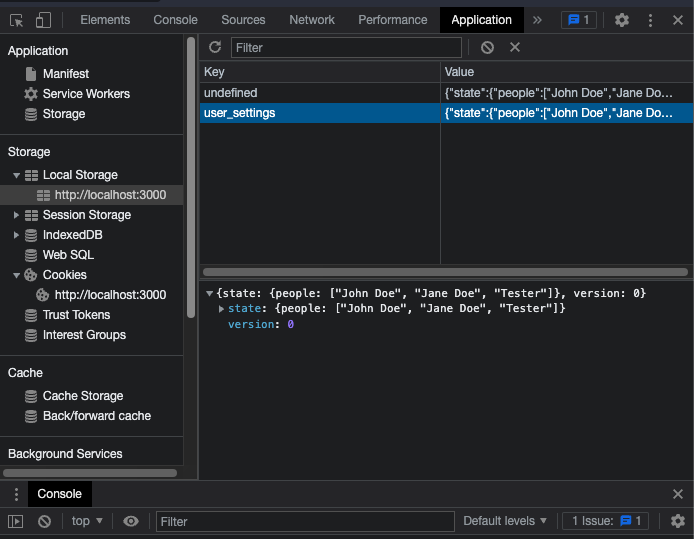Click the value cell of user_settings row
Viewport: 694px width, 539px height.
coord(567,113)
